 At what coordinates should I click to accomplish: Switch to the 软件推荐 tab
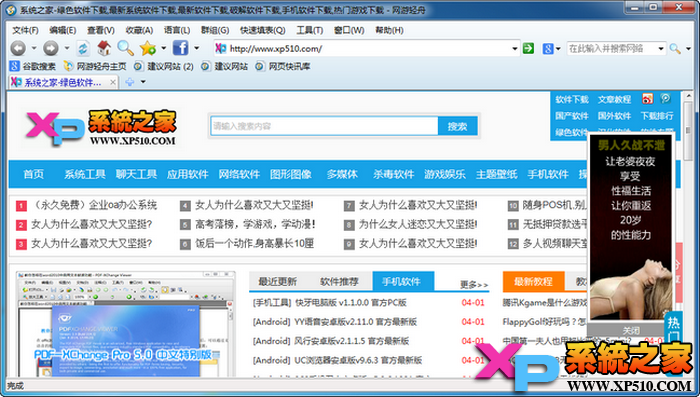(x=339, y=281)
